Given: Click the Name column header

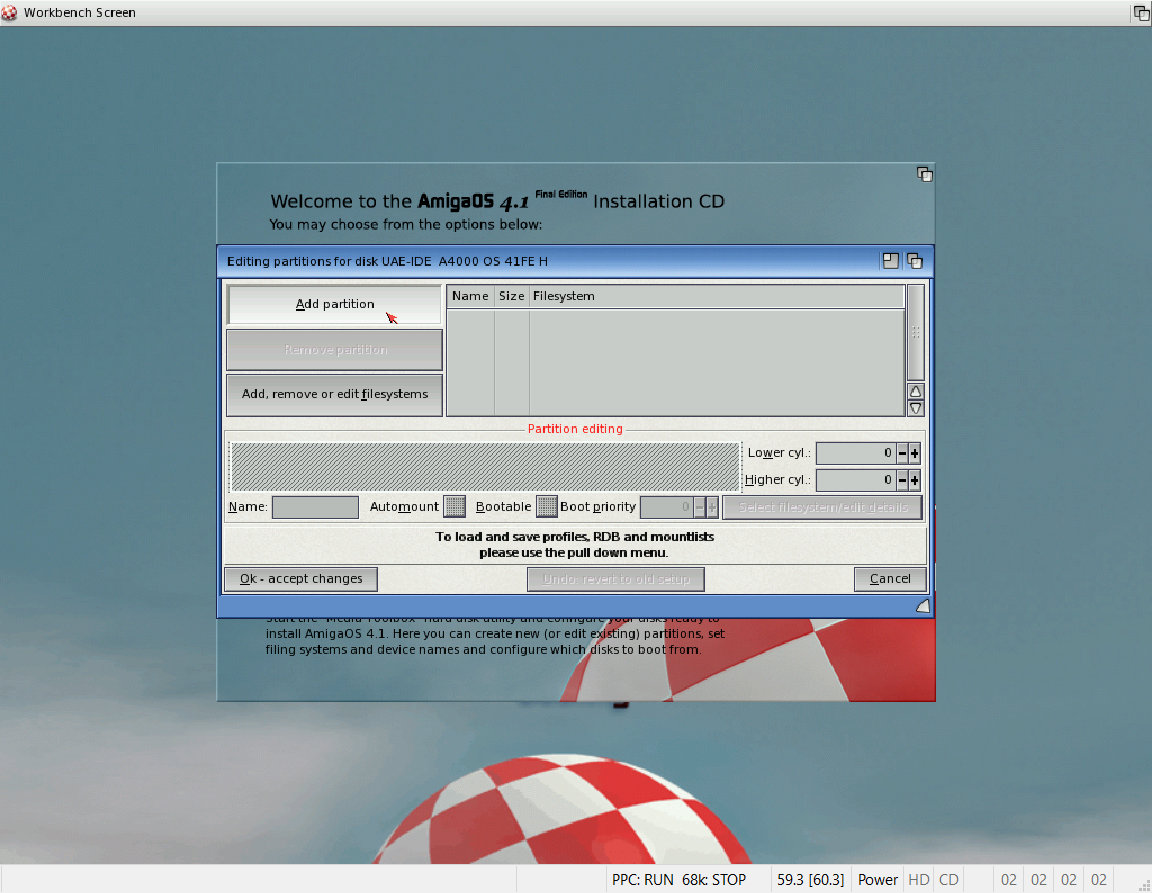Looking at the screenshot, I should (470, 296).
